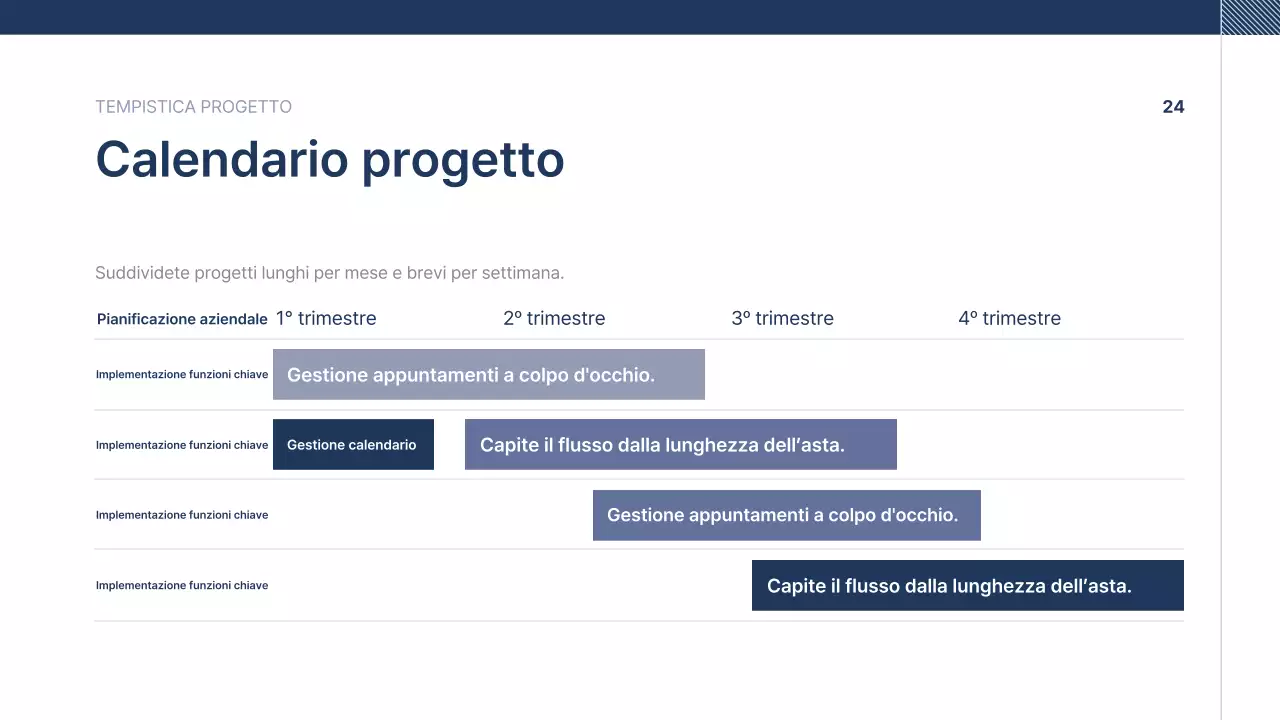Select the 'Capite il flusso dalla lunghezza dell'asta' bar

(x=680, y=444)
